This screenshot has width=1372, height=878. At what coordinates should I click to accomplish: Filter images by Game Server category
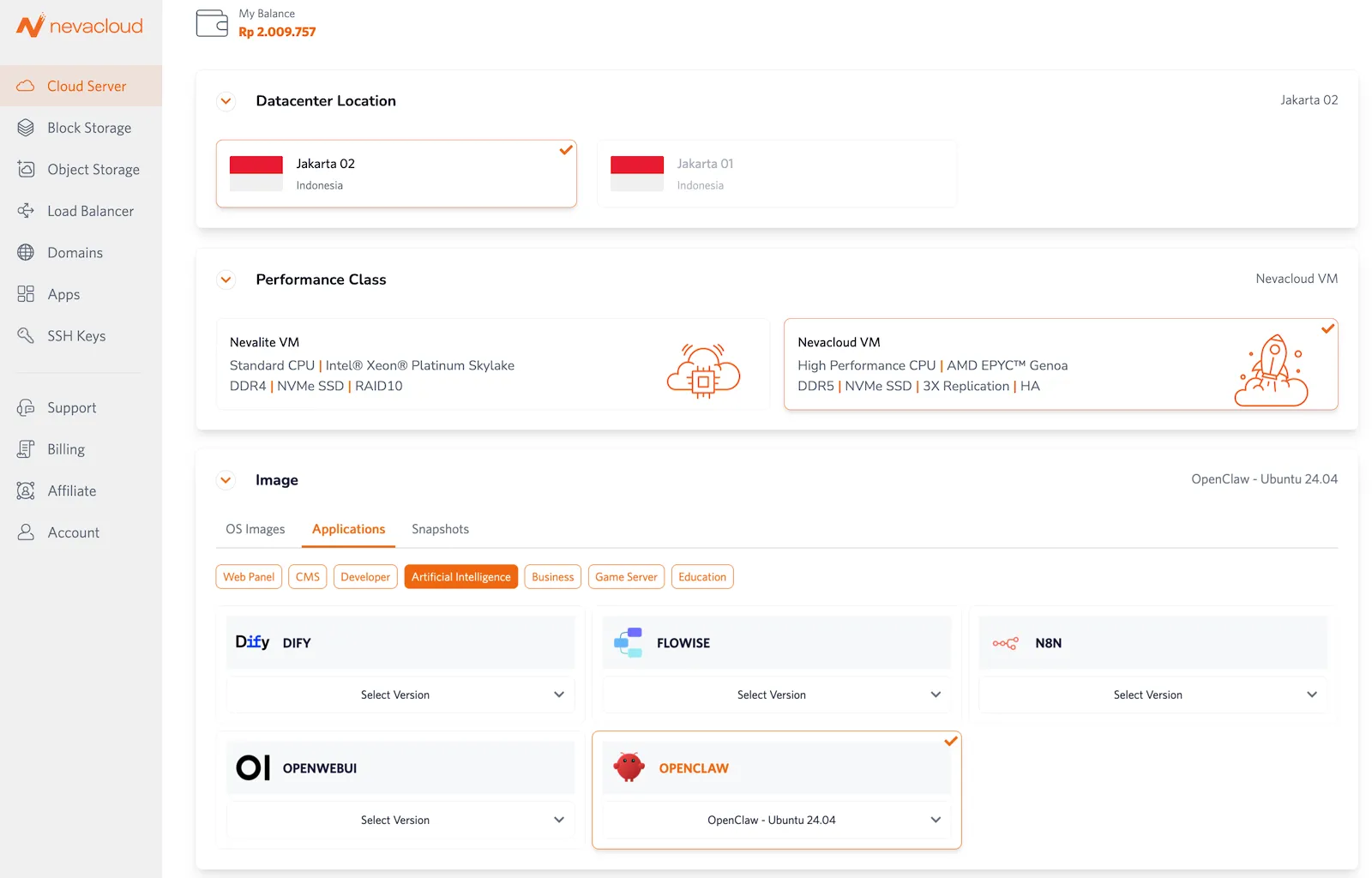[626, 576]
